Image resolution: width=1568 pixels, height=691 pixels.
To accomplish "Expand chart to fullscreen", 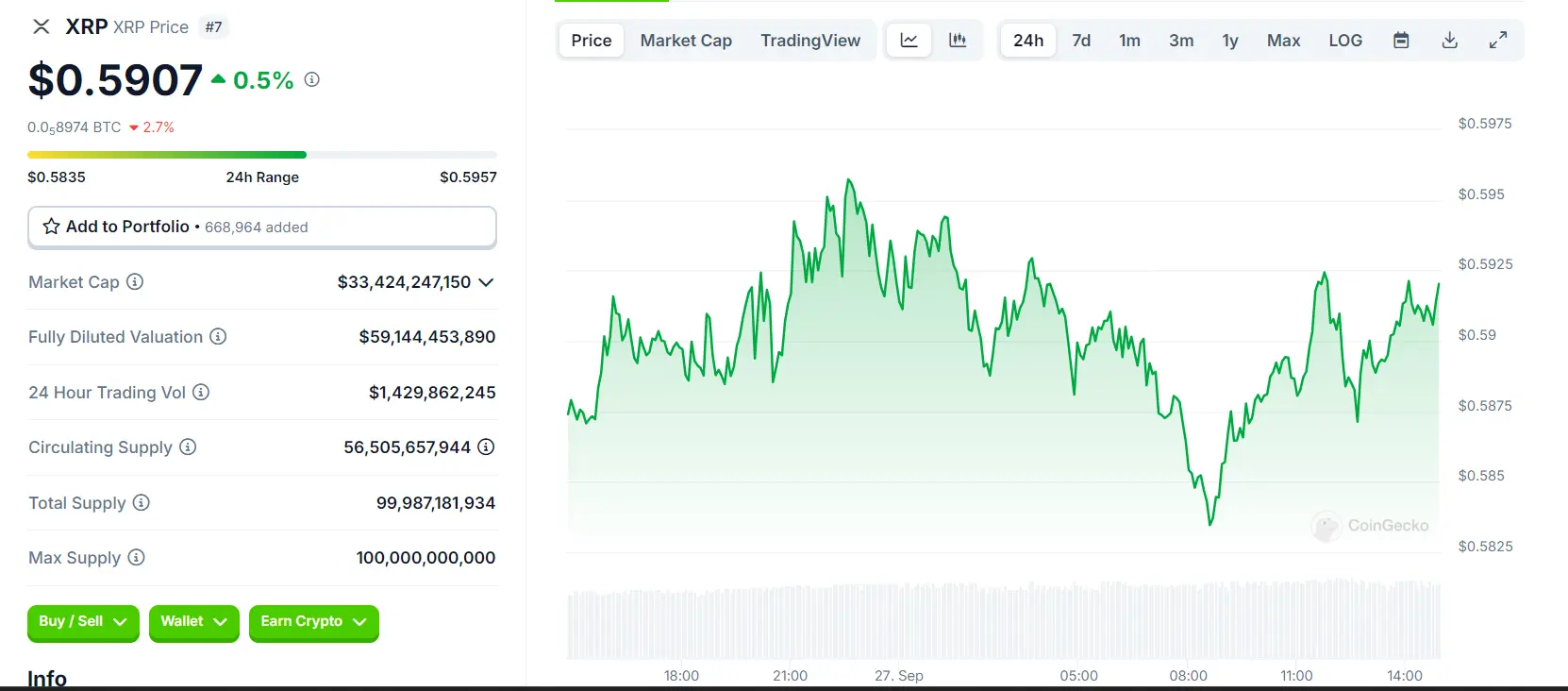I will (1498, 40).
